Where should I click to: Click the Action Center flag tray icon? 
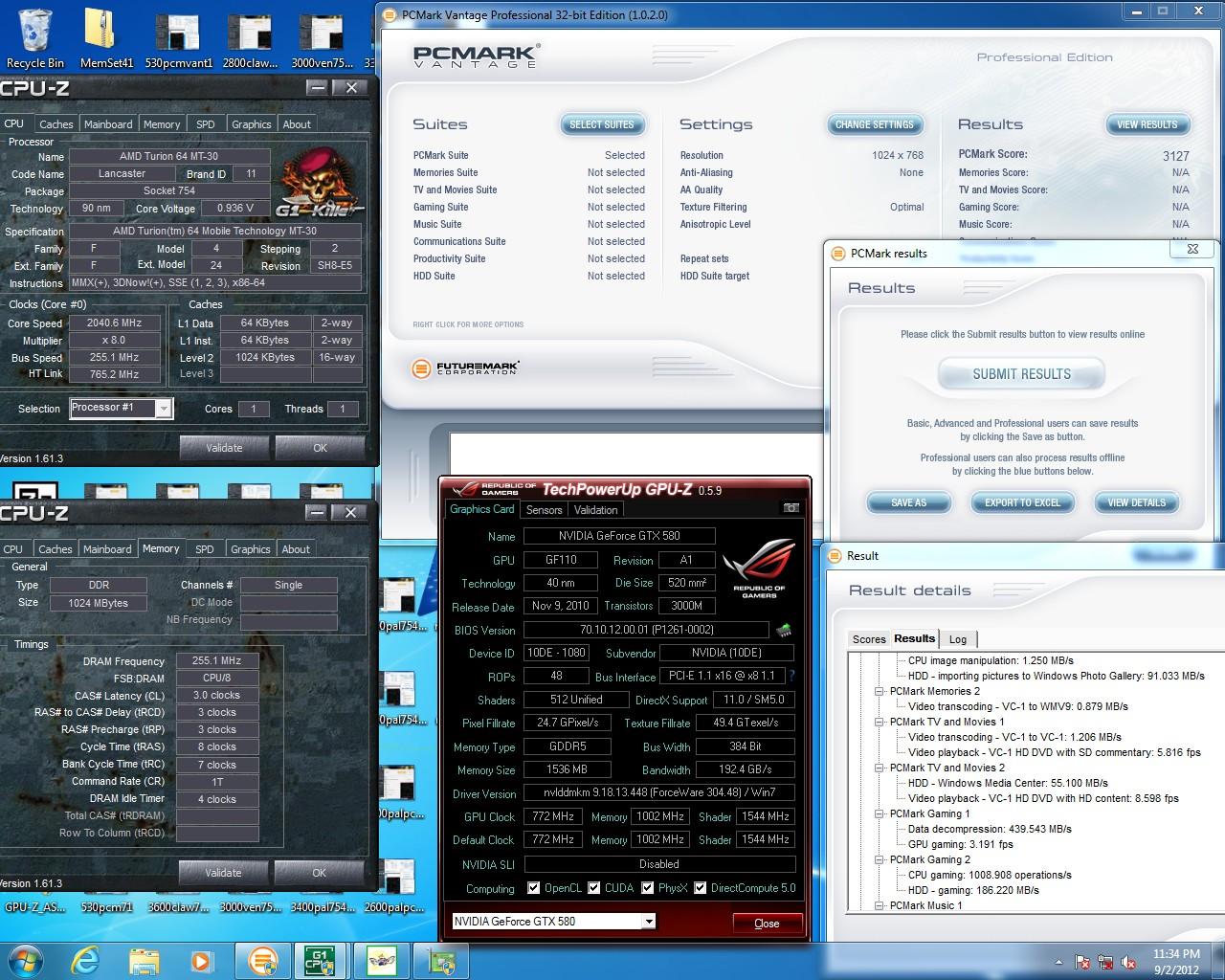click(x=1083, y=962)
